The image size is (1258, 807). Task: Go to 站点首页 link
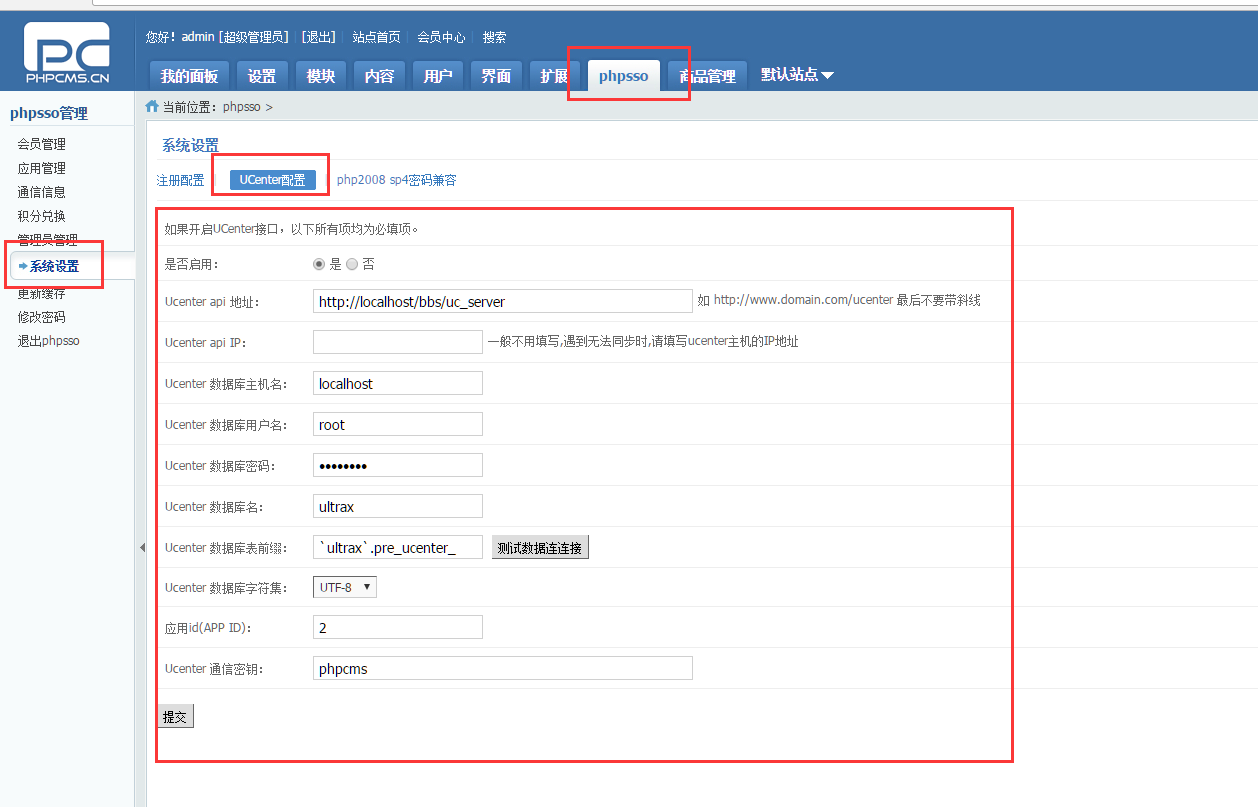(376, 37)
